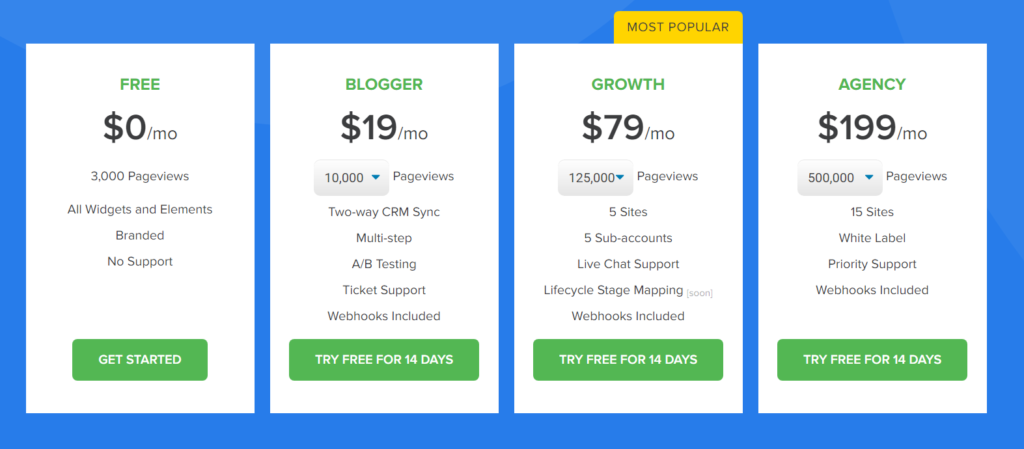The image size is (1024, 449).
Task: Click the blue arrow in Growth pageviews selector
Action: click(x=620, y=178)
